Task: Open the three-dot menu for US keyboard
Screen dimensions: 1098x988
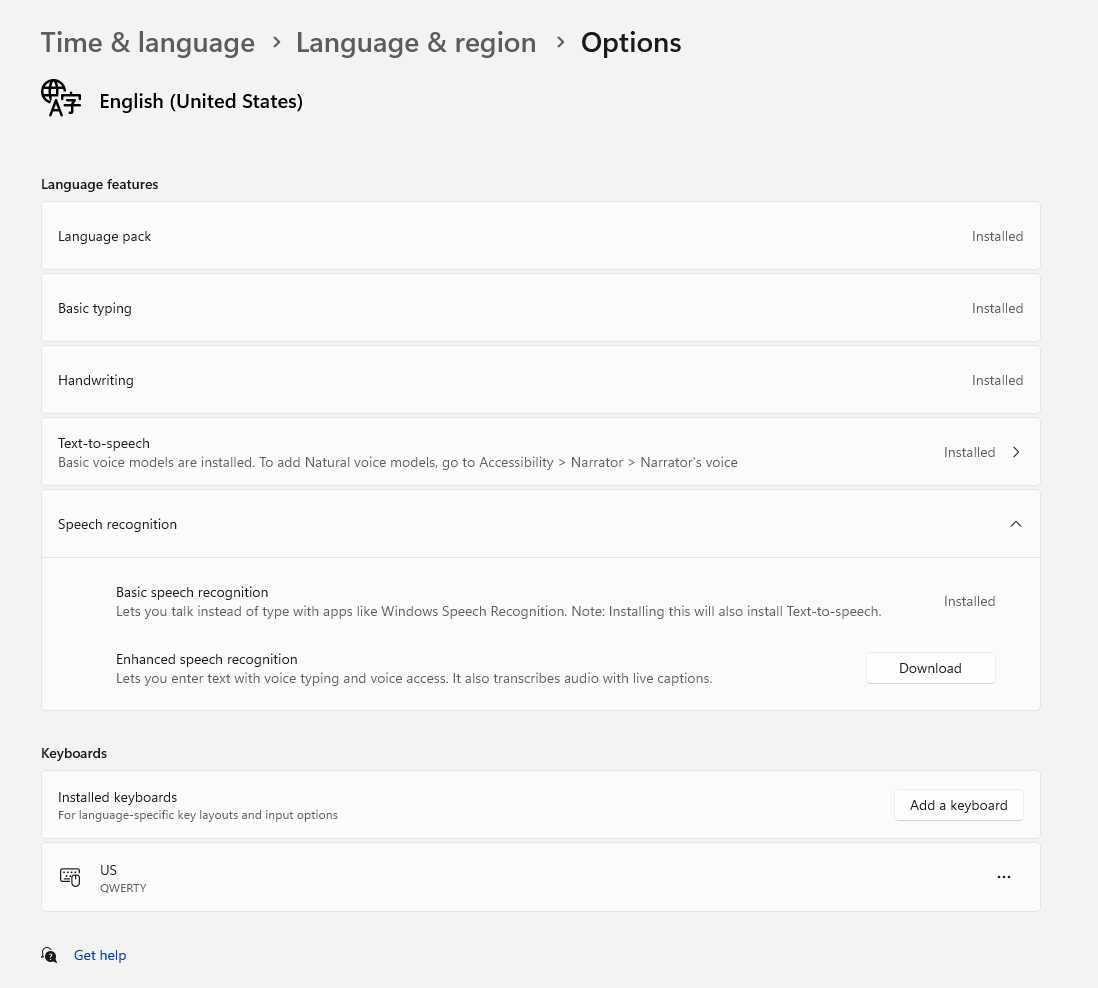Action: [x=1003, y=877]
